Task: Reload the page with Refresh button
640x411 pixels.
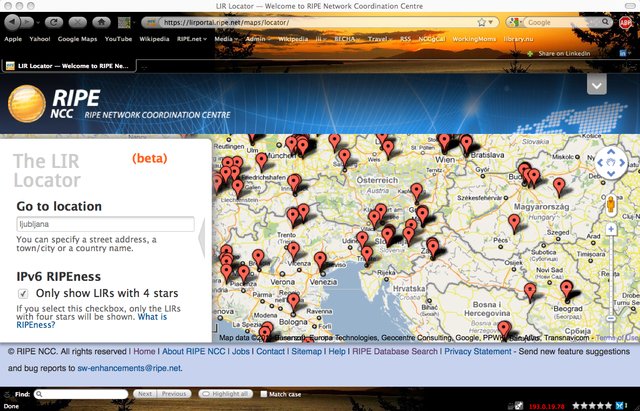Action: tap(54, 22)
